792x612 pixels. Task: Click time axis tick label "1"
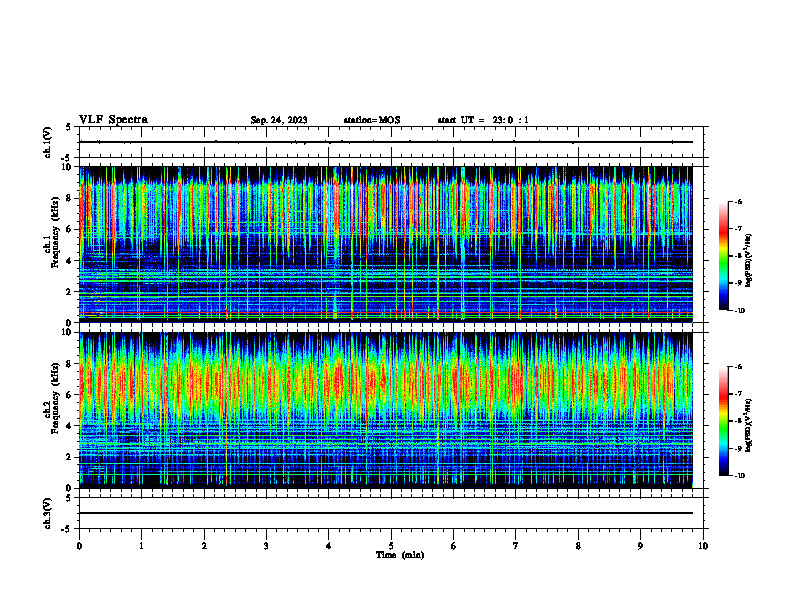click(141, 546)
